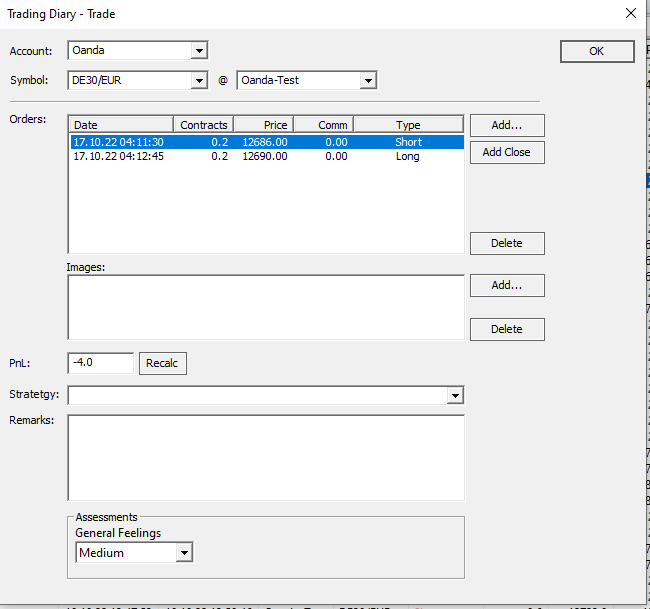Screen dimensions: 650x609
Task: Click the OK button
Action: (597, 52)
